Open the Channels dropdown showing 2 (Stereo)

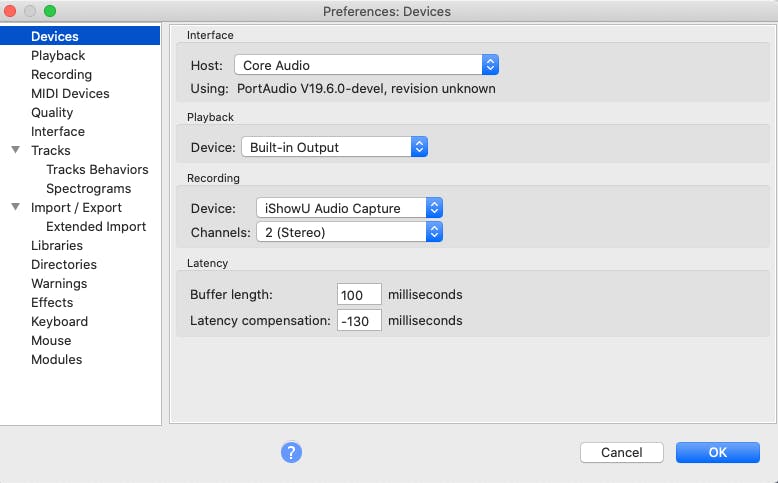pyautogui.click(x=349, y=232)
